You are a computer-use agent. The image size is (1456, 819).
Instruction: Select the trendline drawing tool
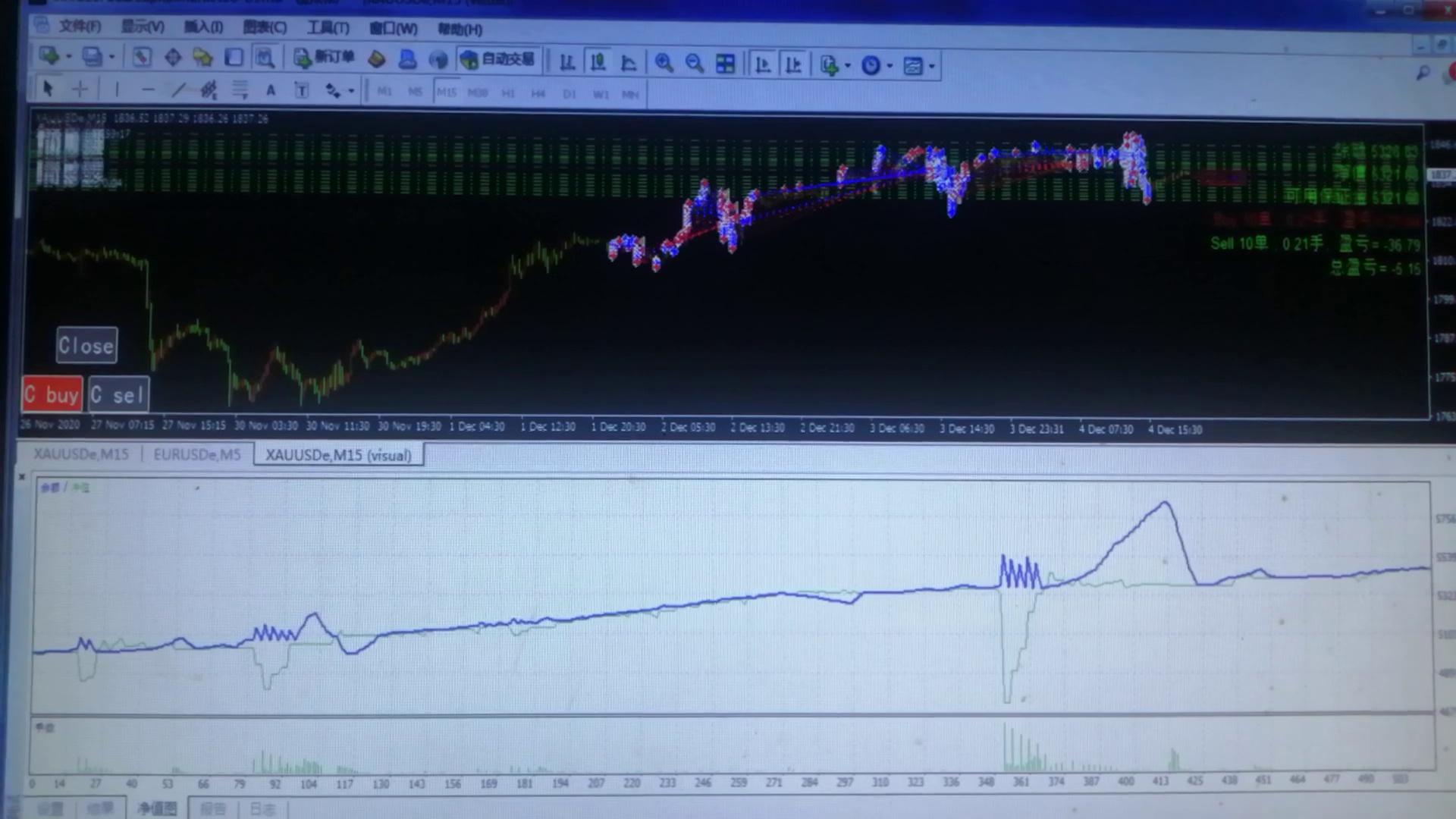click(x=178, y=90)
